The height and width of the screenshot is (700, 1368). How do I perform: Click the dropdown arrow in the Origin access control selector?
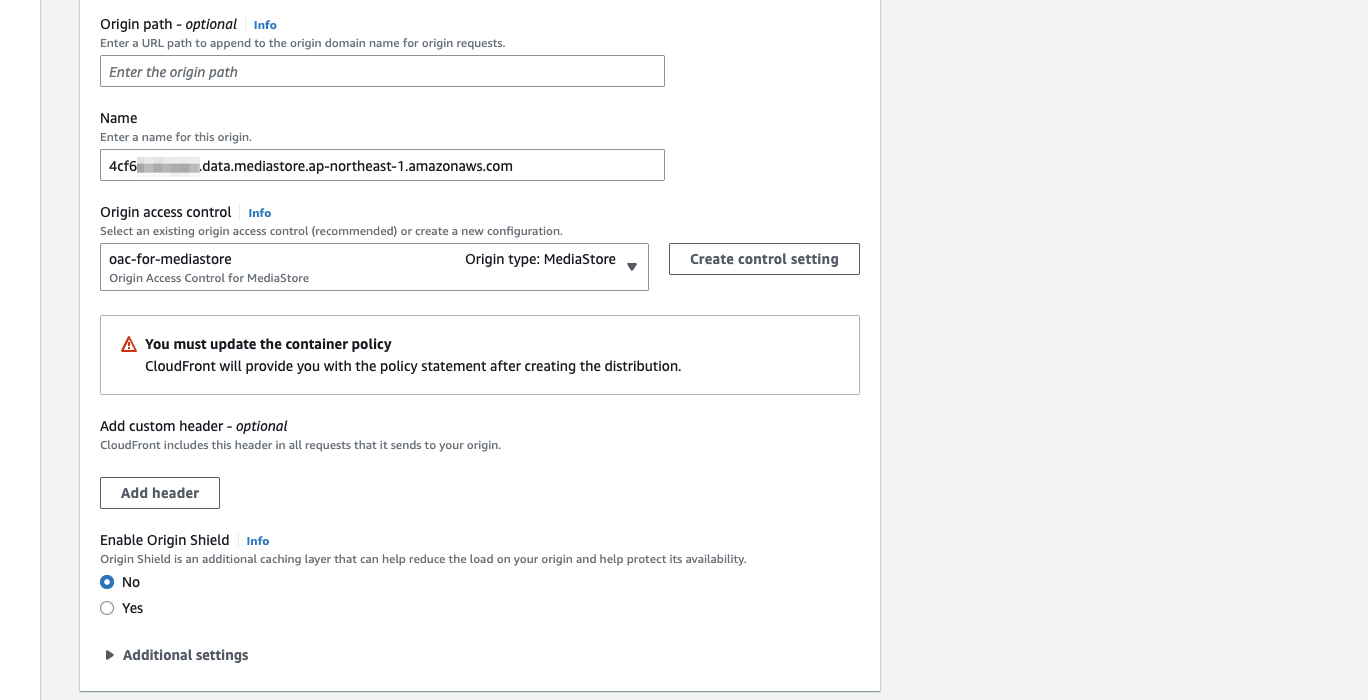(x=632, y=266)
